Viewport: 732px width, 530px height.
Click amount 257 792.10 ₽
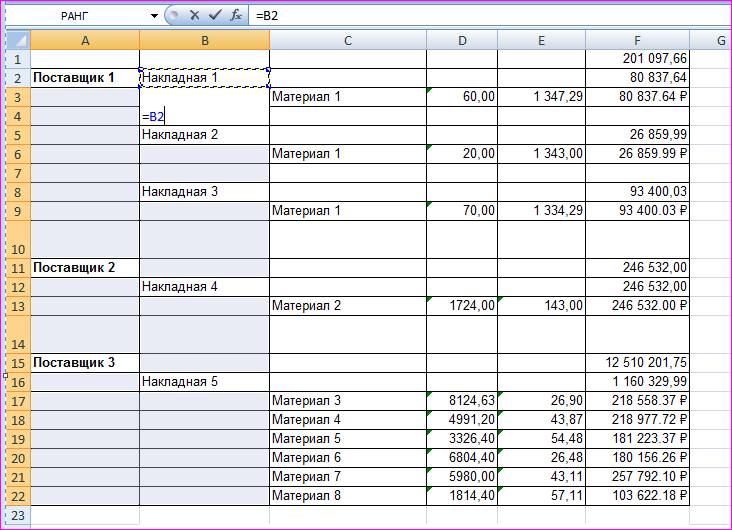(x=637, y=477)
